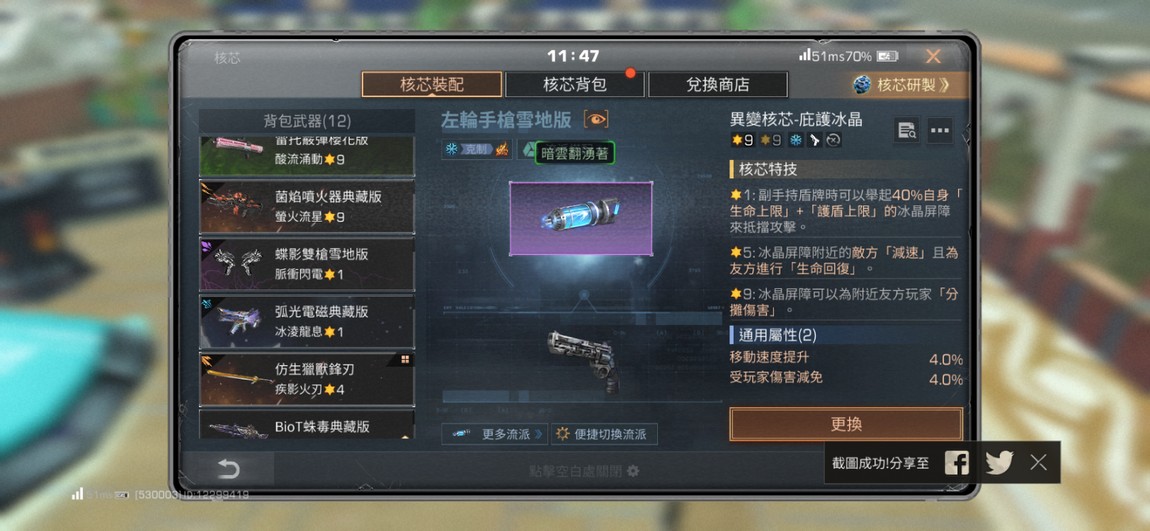1150x531 pixels.
Task: Switch to 核芯背包 tab
Action: (574, 84)
